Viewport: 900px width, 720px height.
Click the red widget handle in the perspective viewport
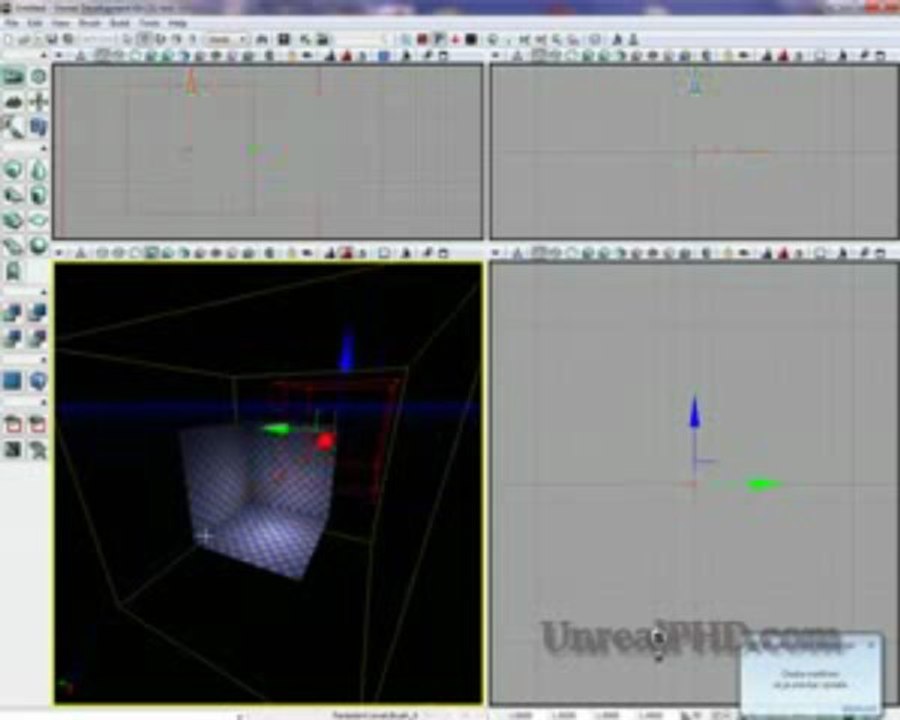[325, 441]
